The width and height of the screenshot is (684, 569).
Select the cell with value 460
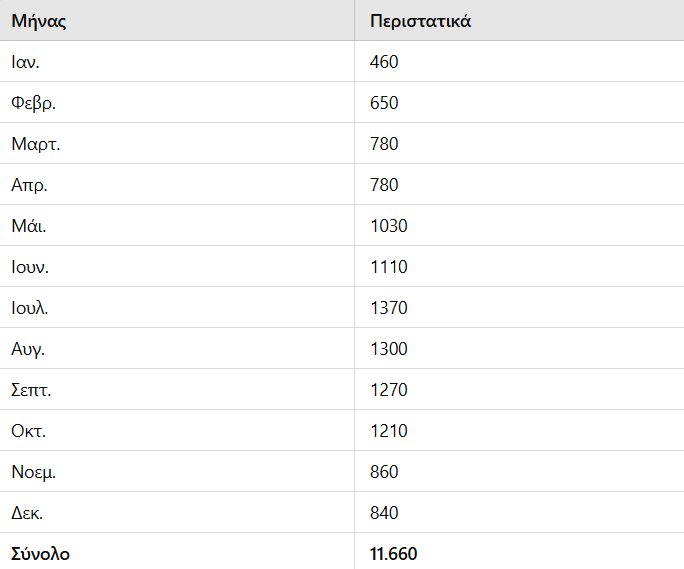[519, 62]
